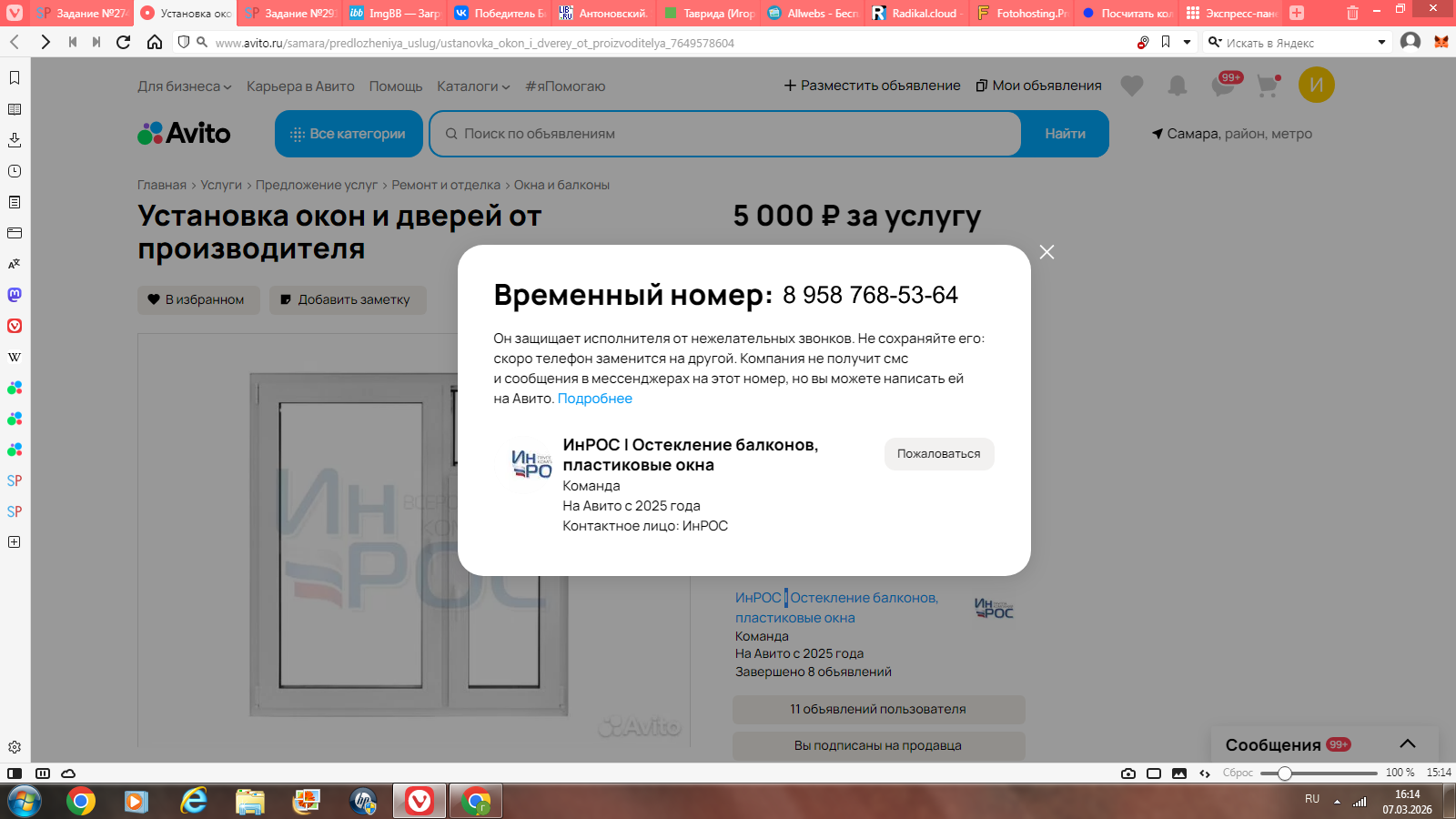This screenshot has width=1456, height=819.
Task: Bookmark this page in the address bar
Action: (x=1166, y=42)
